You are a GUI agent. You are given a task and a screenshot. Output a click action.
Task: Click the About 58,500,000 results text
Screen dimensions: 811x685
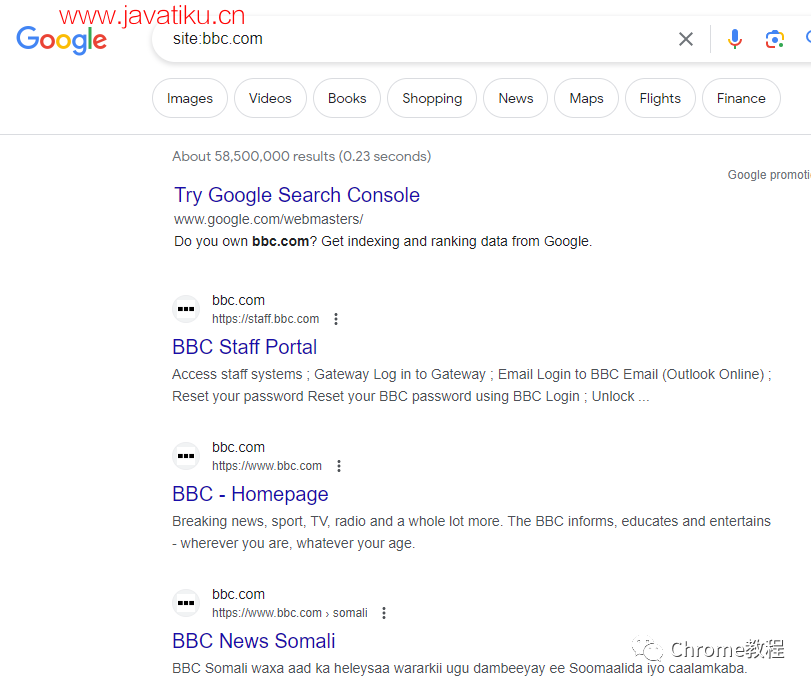[302, 156]
